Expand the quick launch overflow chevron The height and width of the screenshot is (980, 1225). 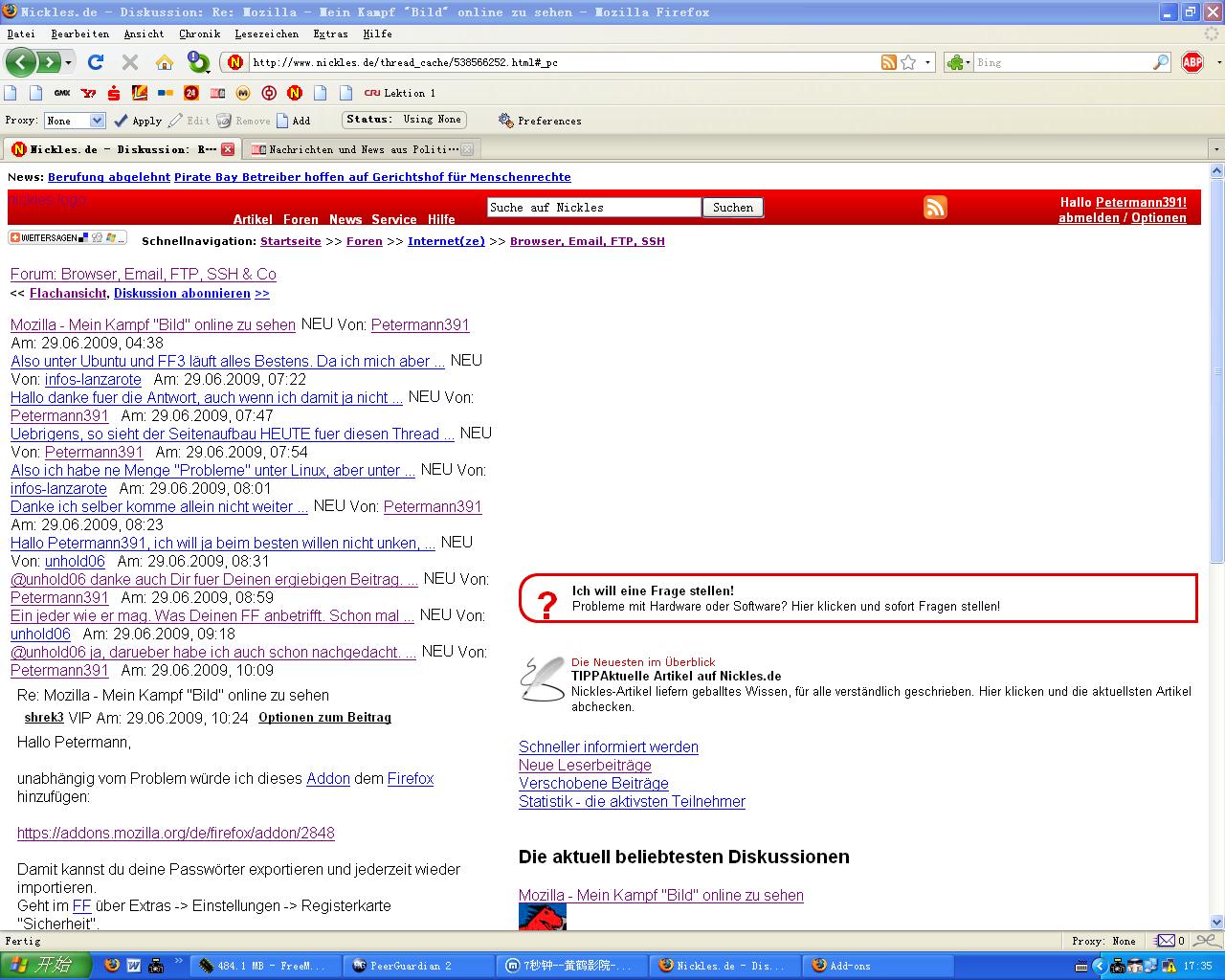tap(178, 961)
